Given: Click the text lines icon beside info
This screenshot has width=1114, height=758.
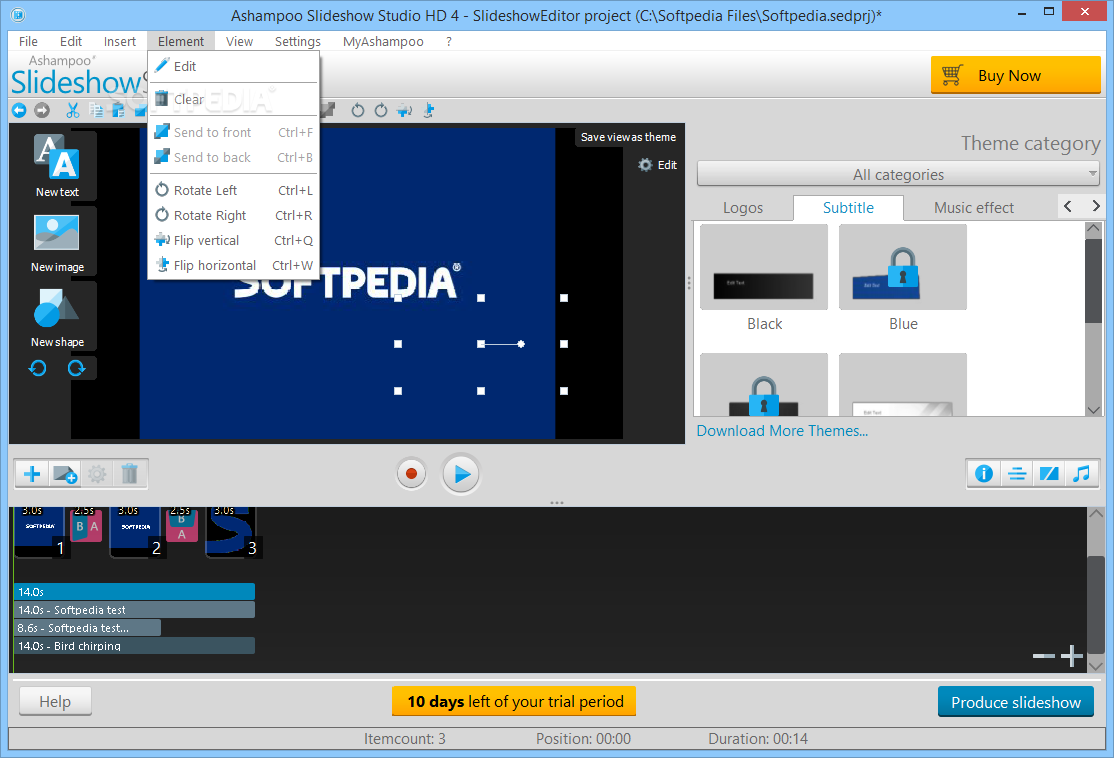Looking at the screenshot, I should [x=1017, y=474].
